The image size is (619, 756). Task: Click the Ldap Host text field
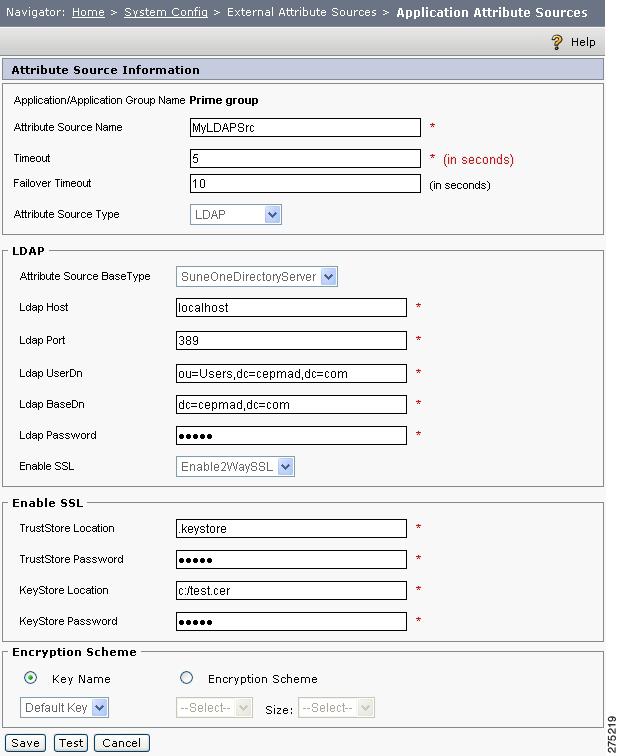point(291,308)
